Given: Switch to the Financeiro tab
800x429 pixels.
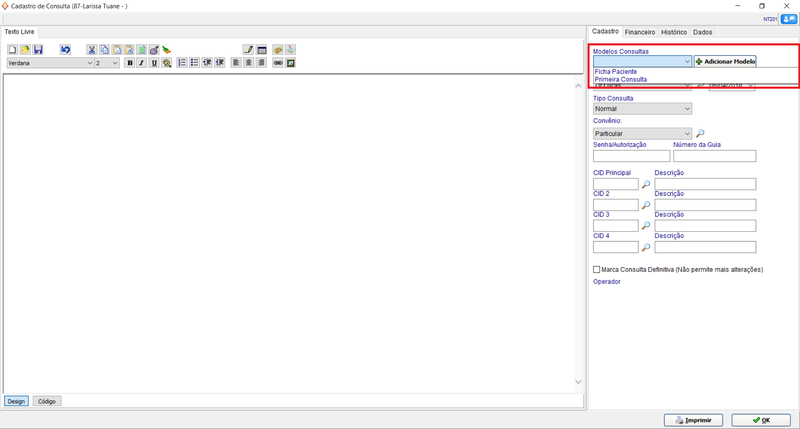Looking at the screenshot, I should [x=640, y=32].
